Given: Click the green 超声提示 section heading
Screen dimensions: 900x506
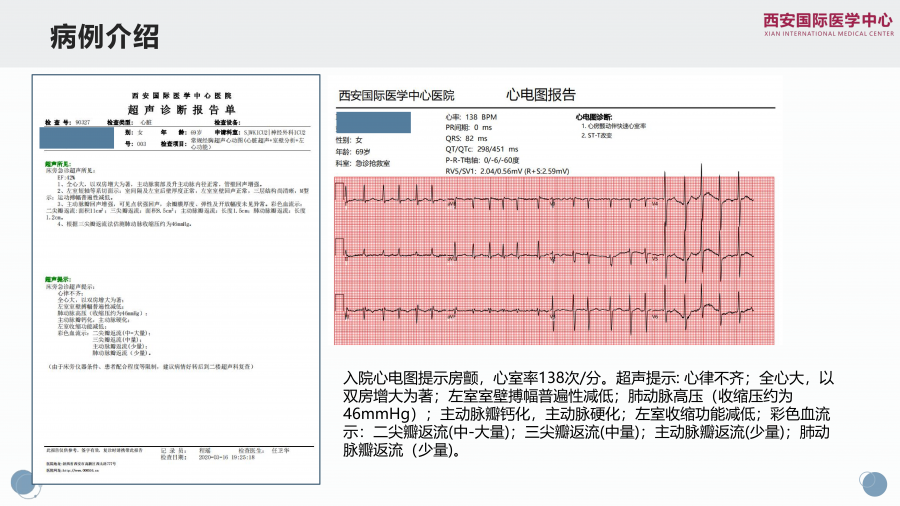Looking at the screenshot, I should (x=57, y=278).
